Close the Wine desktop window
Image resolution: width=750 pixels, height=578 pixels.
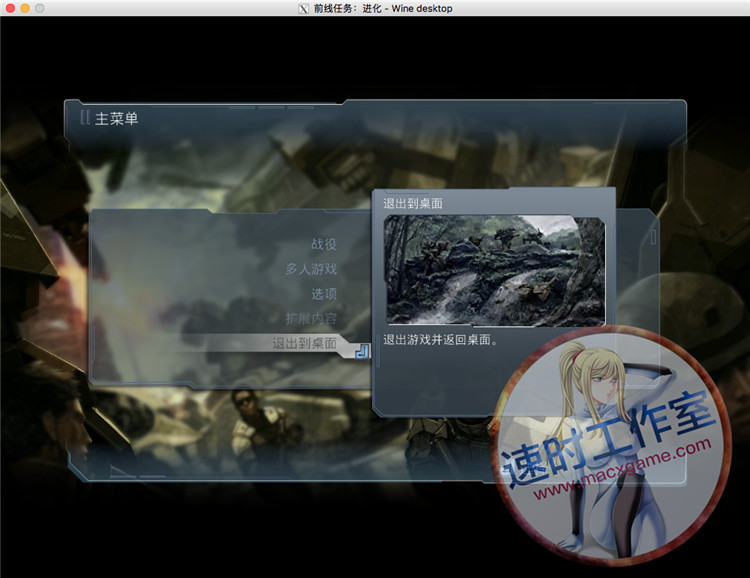point(11,8)
